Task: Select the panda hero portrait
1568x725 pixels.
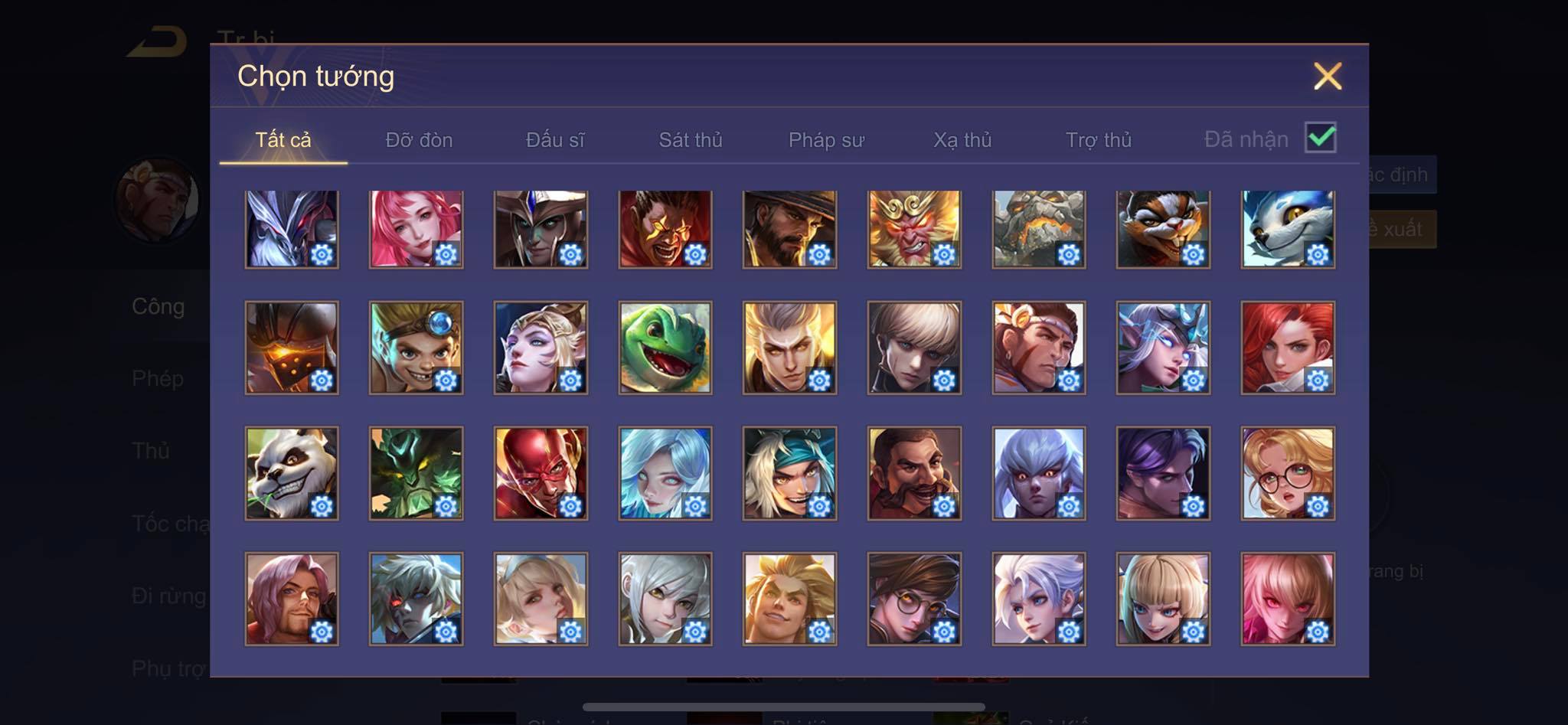Action: 292,473
